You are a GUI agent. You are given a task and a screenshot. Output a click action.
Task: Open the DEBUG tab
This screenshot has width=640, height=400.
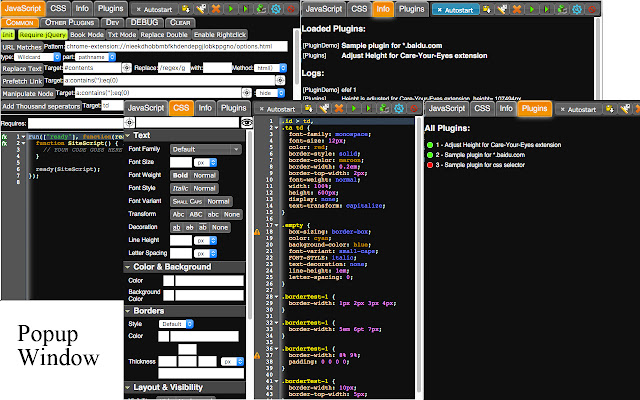(145, 21)
